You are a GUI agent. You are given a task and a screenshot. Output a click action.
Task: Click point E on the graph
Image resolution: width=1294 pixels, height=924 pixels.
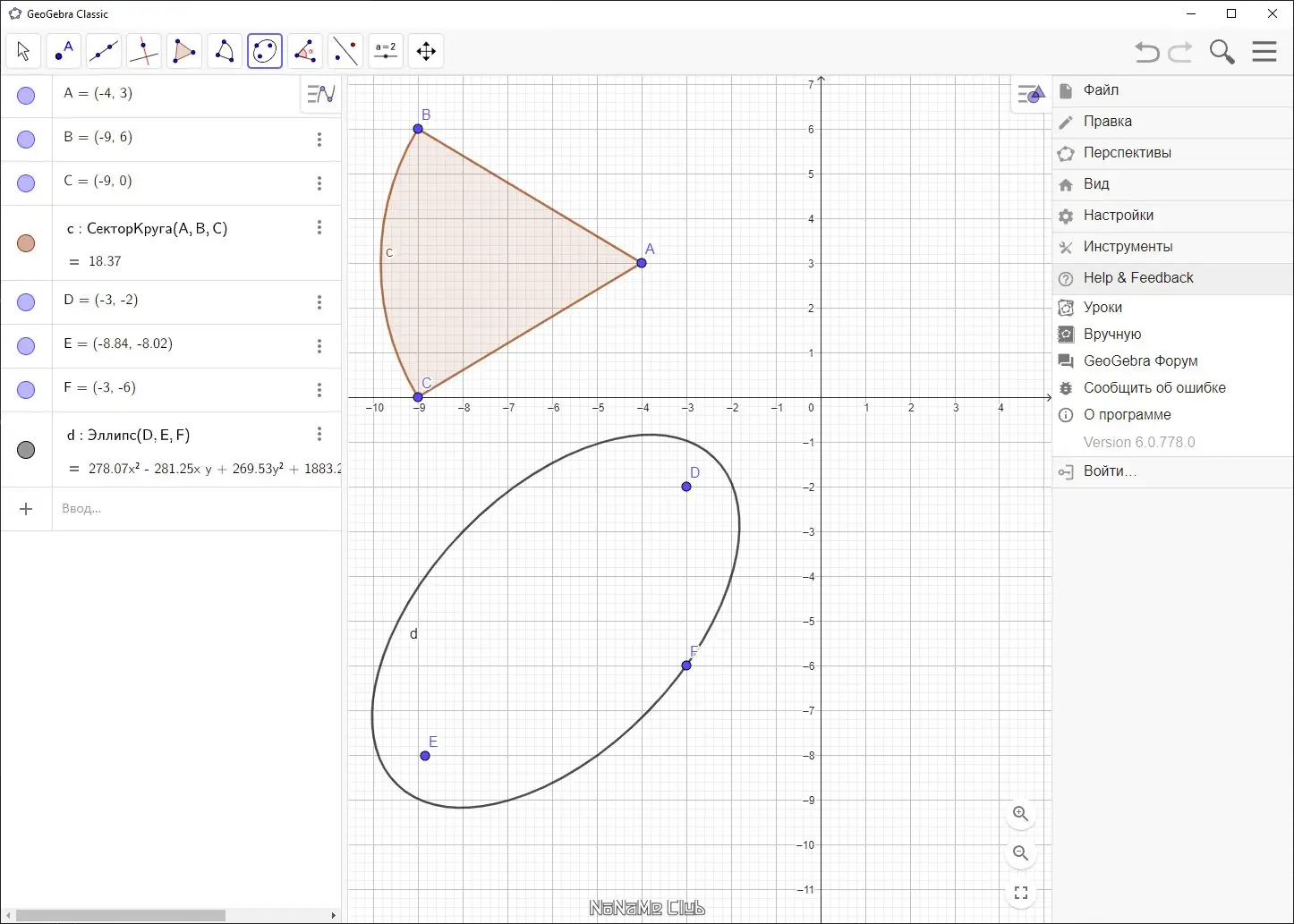[425, 756]
